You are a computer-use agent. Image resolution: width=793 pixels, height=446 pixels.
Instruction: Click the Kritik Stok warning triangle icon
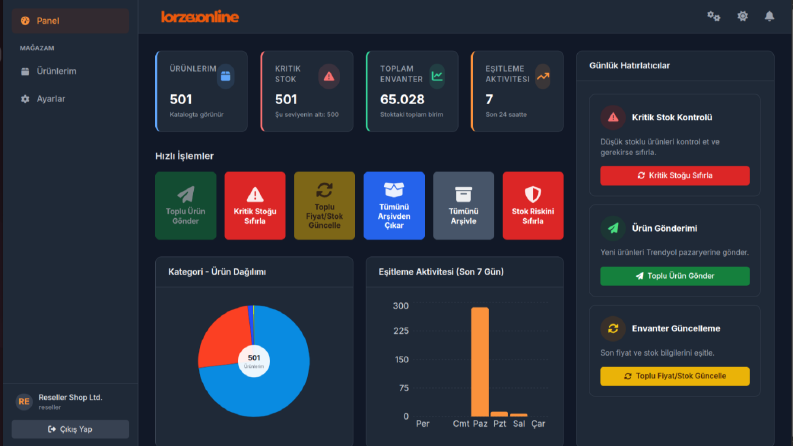[x=329, y=76]
